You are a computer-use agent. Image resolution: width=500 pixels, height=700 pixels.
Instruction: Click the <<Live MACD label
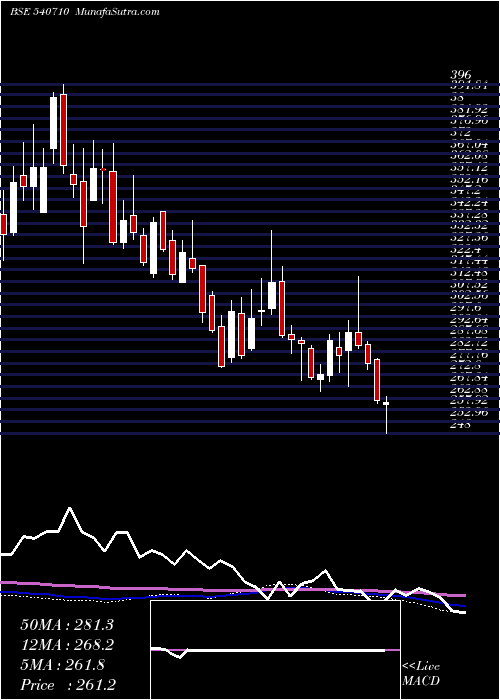coord(421,674)
